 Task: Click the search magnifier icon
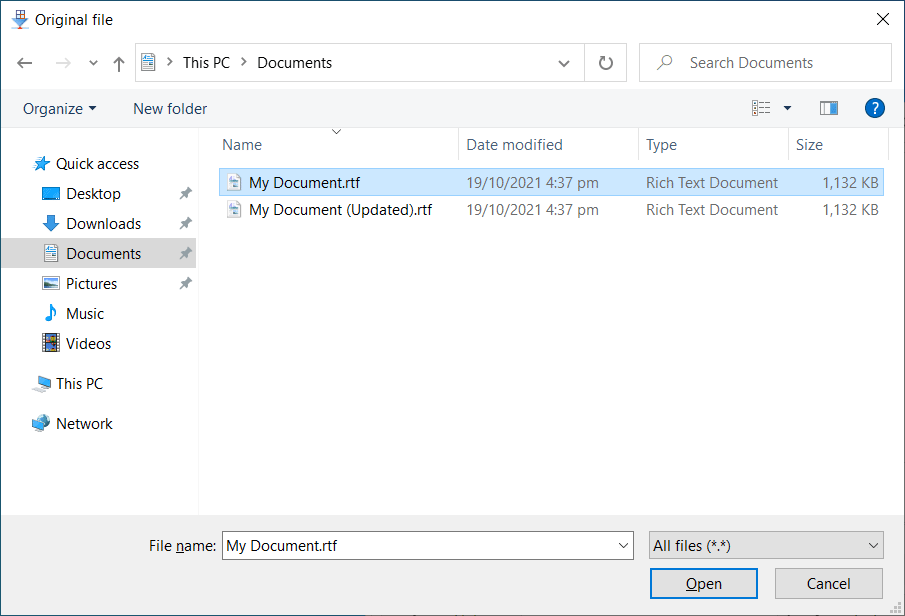pos(664,62)
